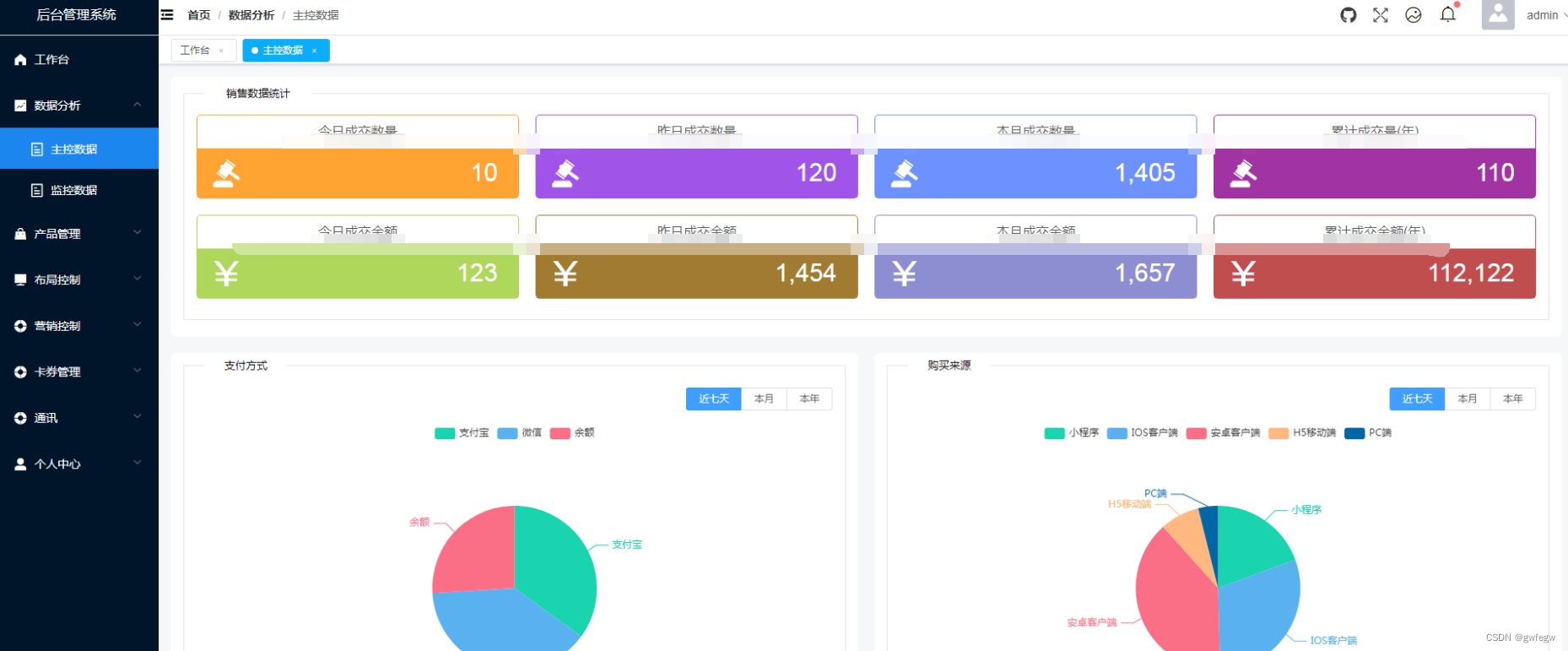Toggle 支付宝 legend in payment chart

(462, 432)
